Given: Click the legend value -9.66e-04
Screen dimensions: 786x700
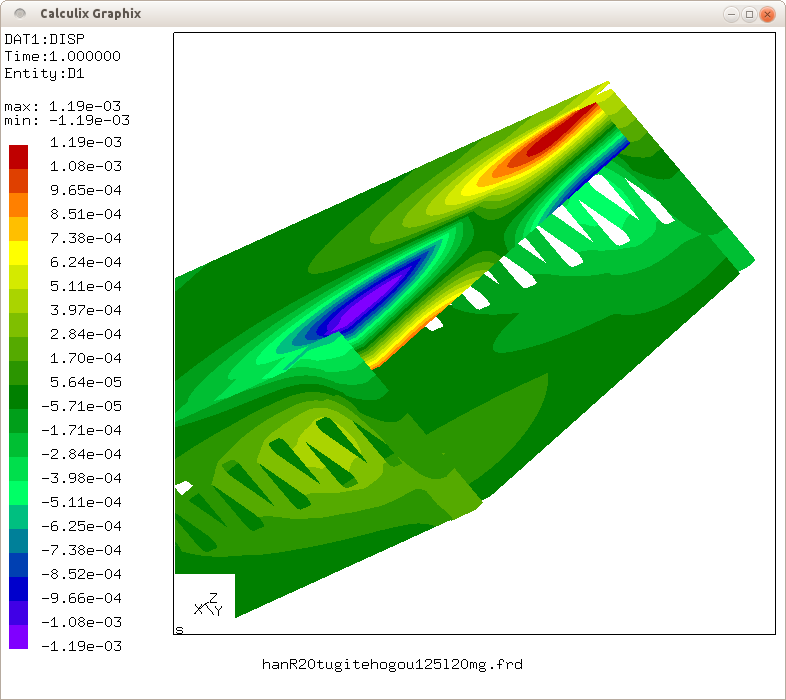Looking at the screenshot, I should pos(81,598).
